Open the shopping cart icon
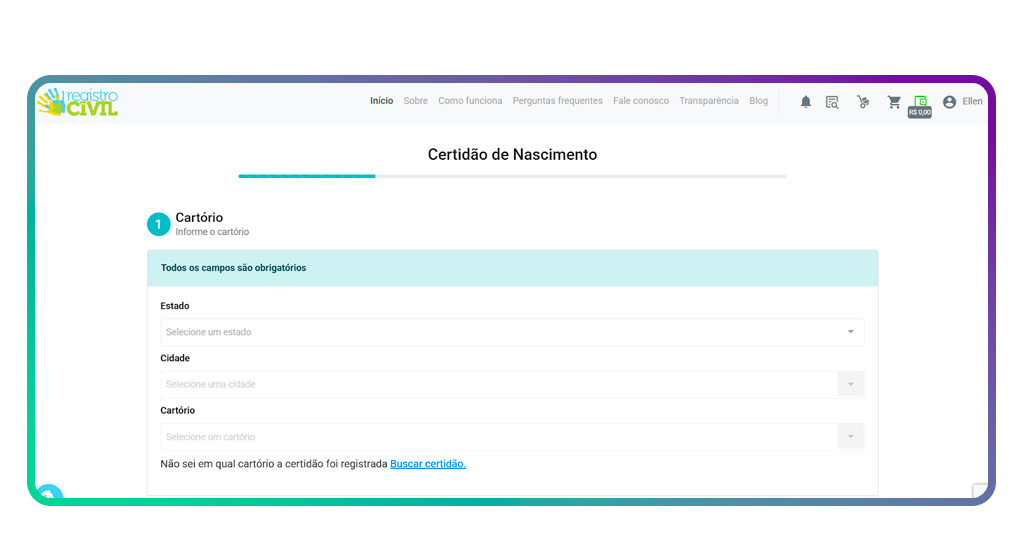Viewport: 1024px width, 536px height. 894,102
